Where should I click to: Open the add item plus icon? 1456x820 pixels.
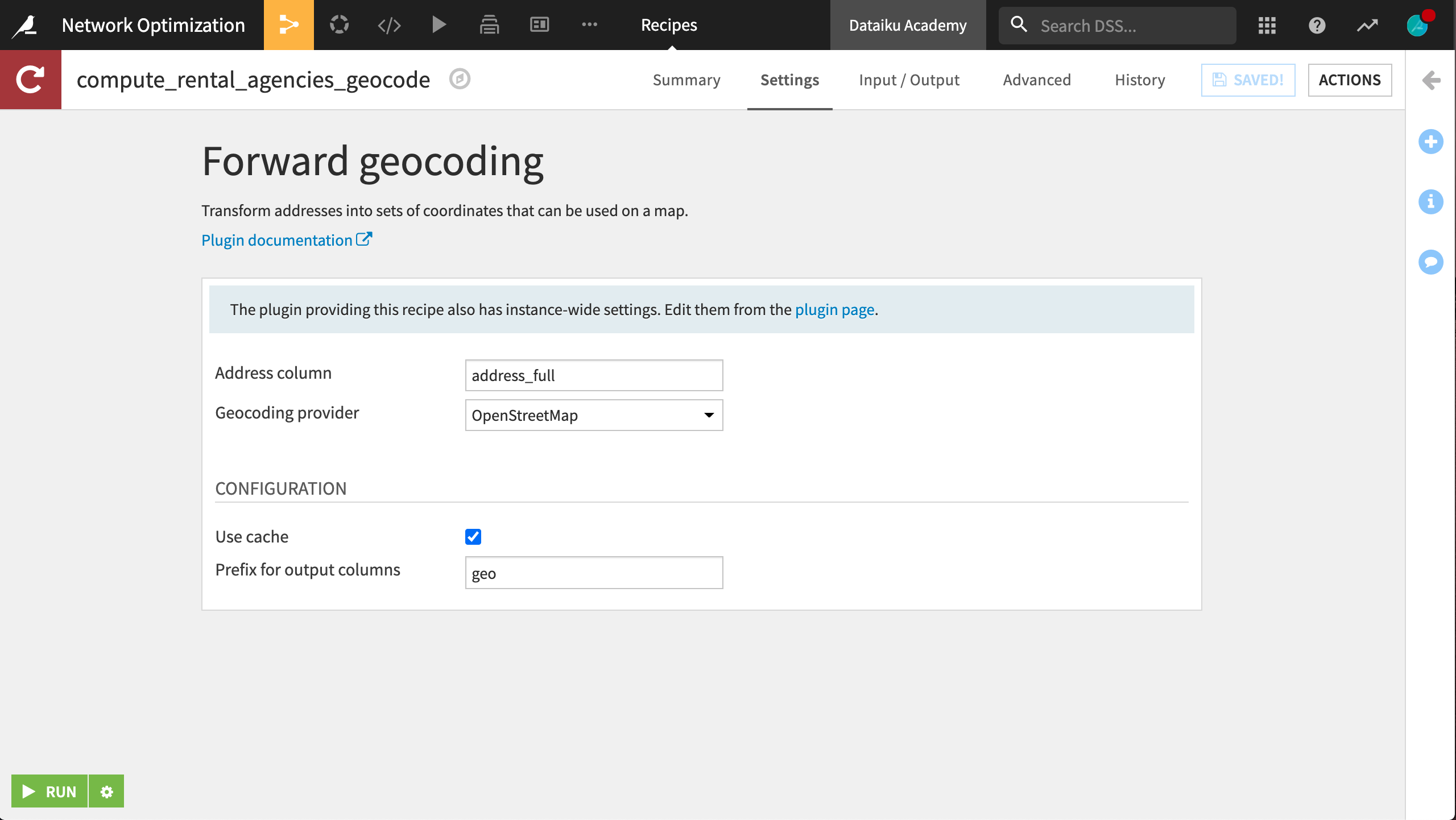(1431, 142)
